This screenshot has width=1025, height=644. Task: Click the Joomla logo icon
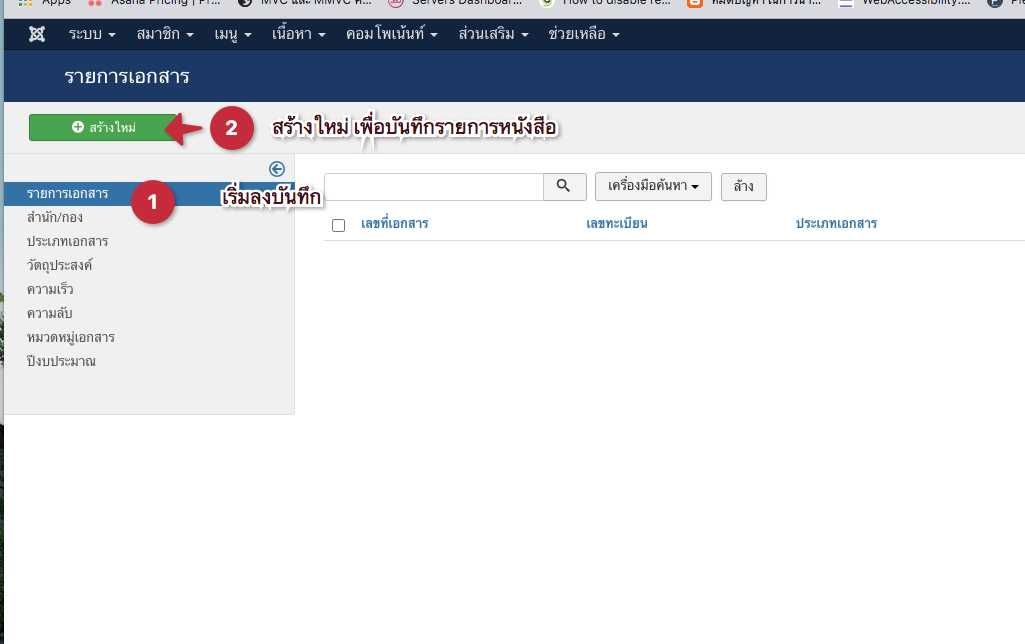tap(37, 35)
